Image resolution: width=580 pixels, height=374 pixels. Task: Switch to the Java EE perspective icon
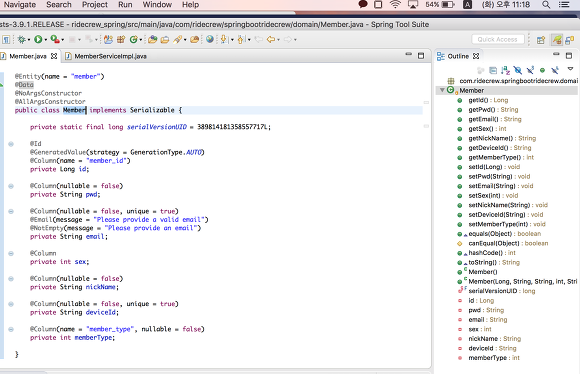click(x=569, y=40)
